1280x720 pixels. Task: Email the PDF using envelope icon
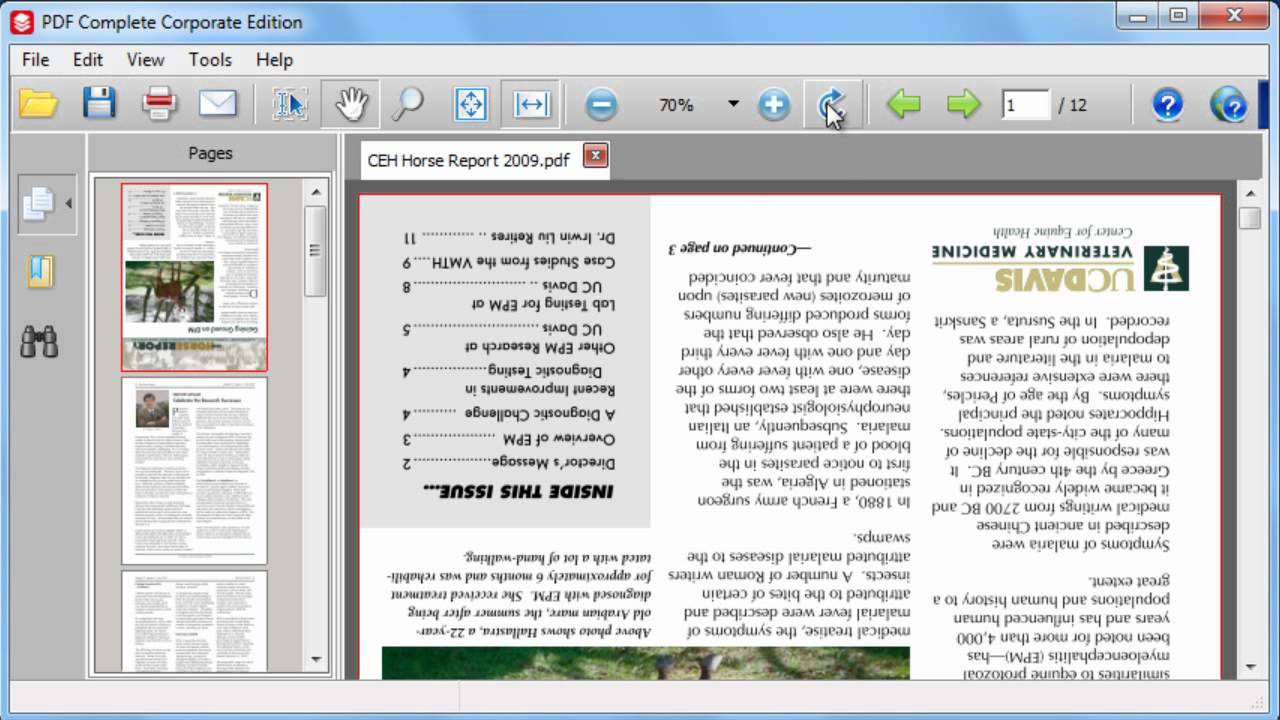[218, 104]
